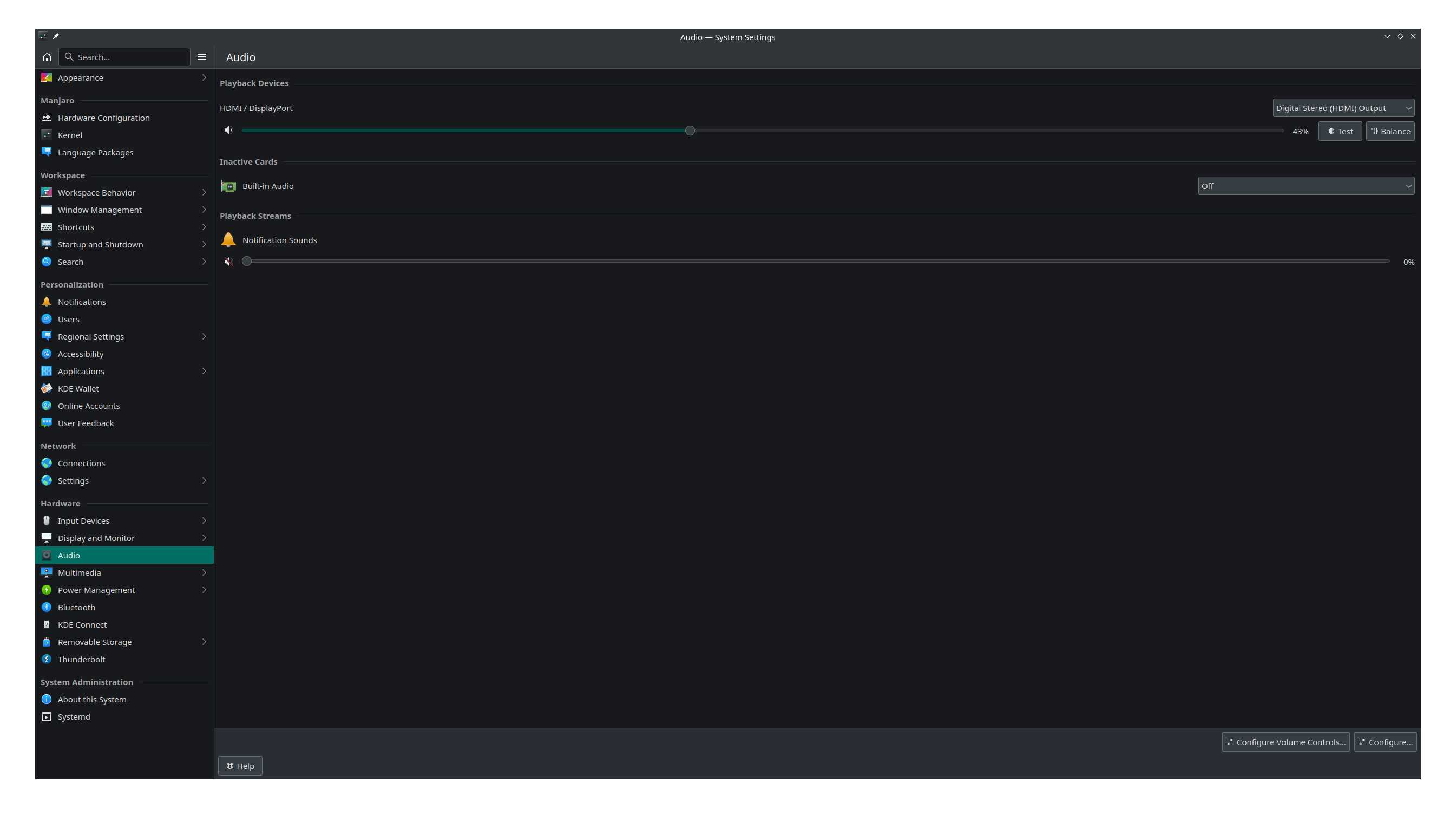Select the Power Management entry

[124, 590]
